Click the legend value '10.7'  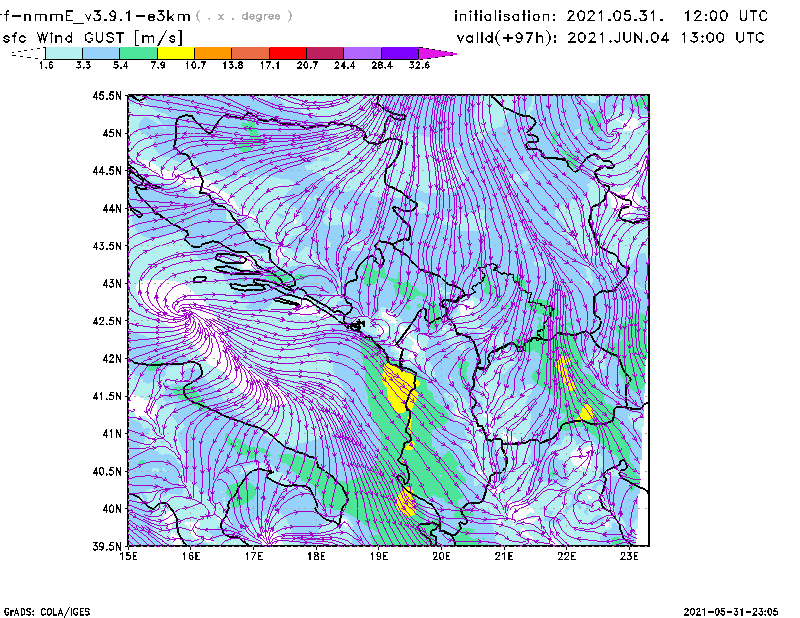tap(195, 65)
